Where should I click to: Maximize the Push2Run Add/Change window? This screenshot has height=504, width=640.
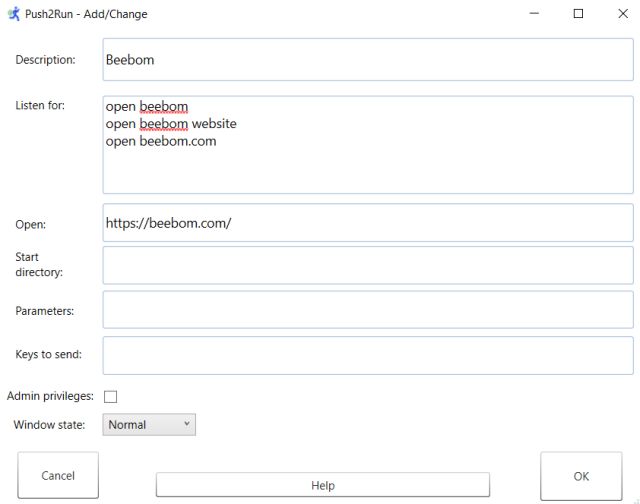coord(578,14)
